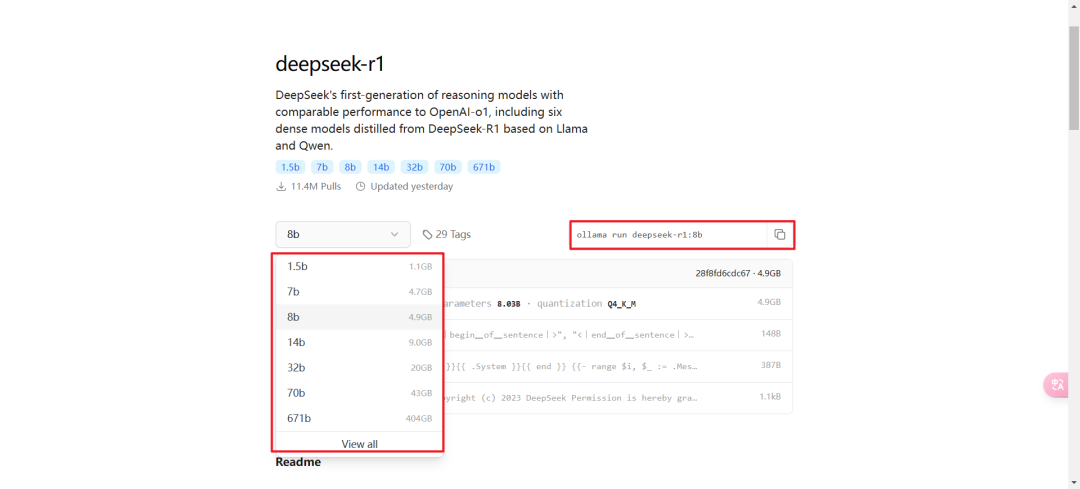Click the 8b blue tag badge
The height and width of the screenshot is (489, 1080).
click(x=350, y=167)
